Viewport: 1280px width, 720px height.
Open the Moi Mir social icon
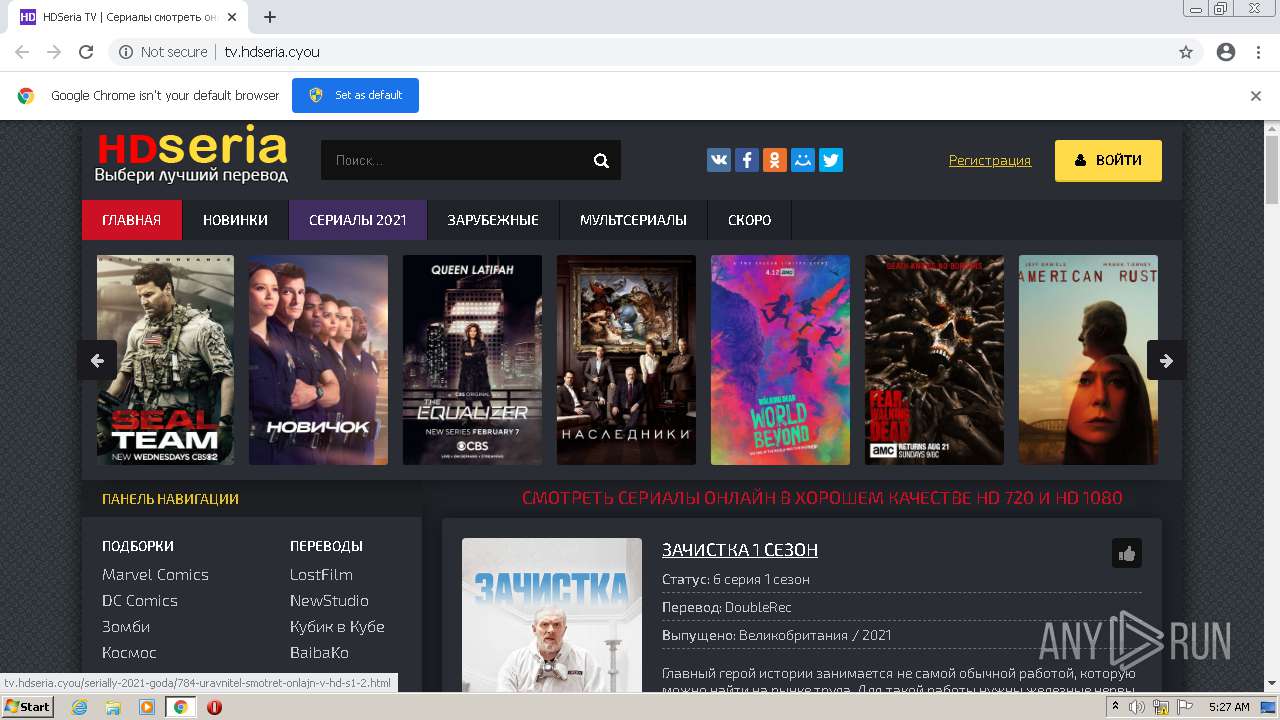click(x=803, y=160)
